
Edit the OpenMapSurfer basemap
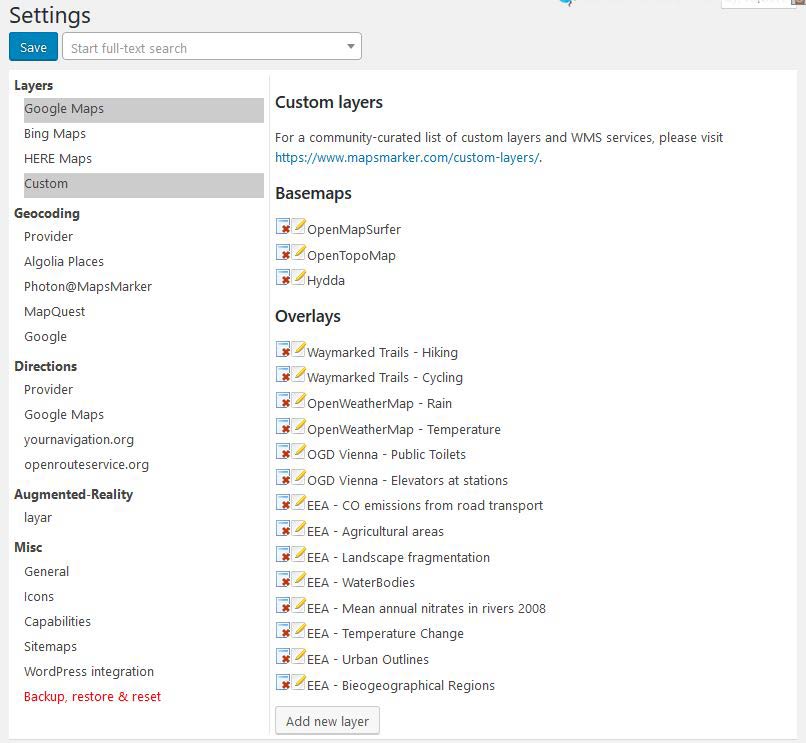[x=299, y=226]
